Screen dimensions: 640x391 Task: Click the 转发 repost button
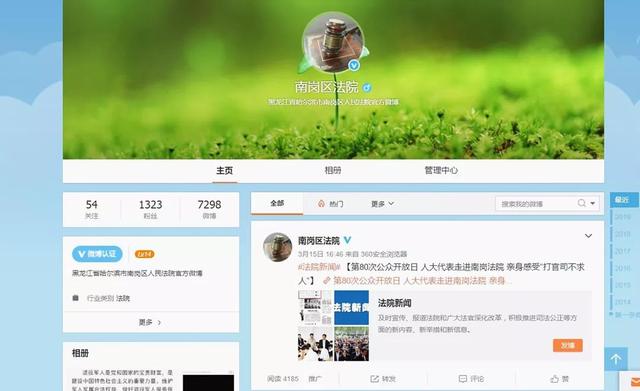click(x=383, y=379)
